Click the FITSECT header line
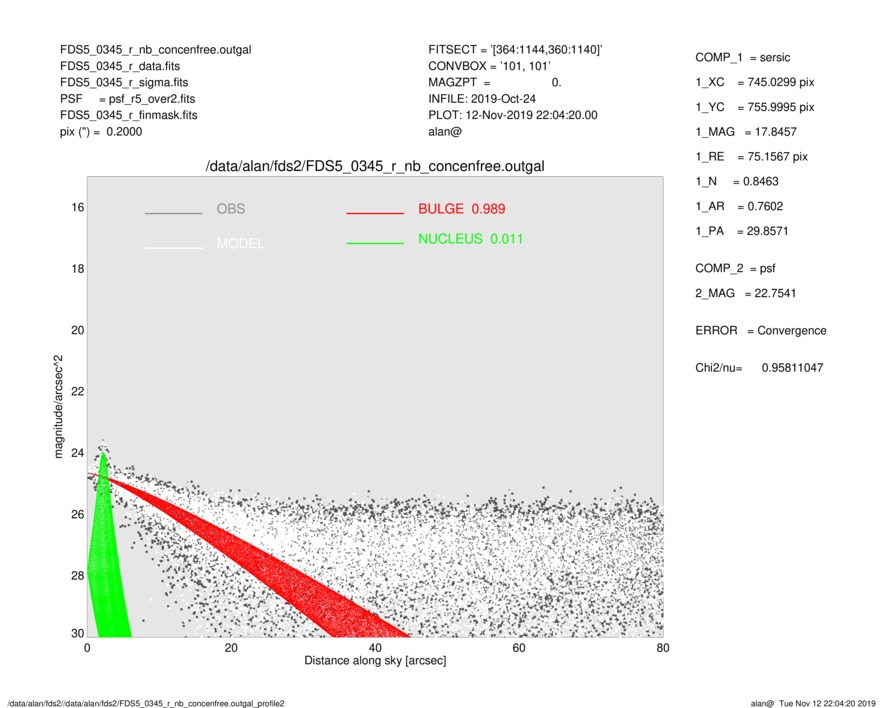The width and height of the screenshot is (885, 708). (515, 50)
